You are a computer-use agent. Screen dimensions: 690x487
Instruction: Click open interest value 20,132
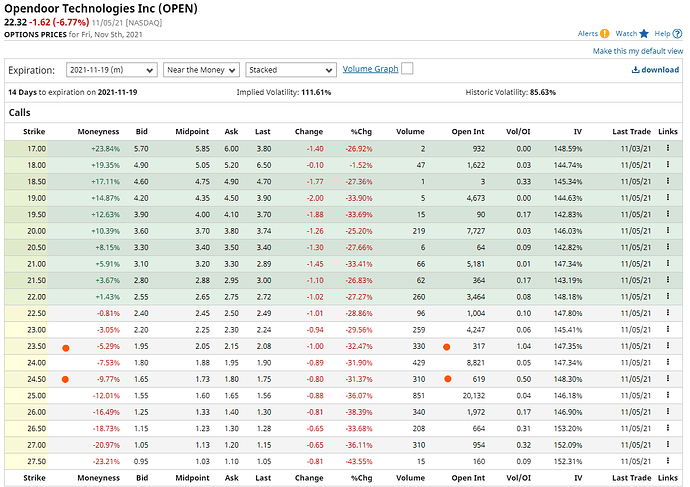(x=473, y=395)
